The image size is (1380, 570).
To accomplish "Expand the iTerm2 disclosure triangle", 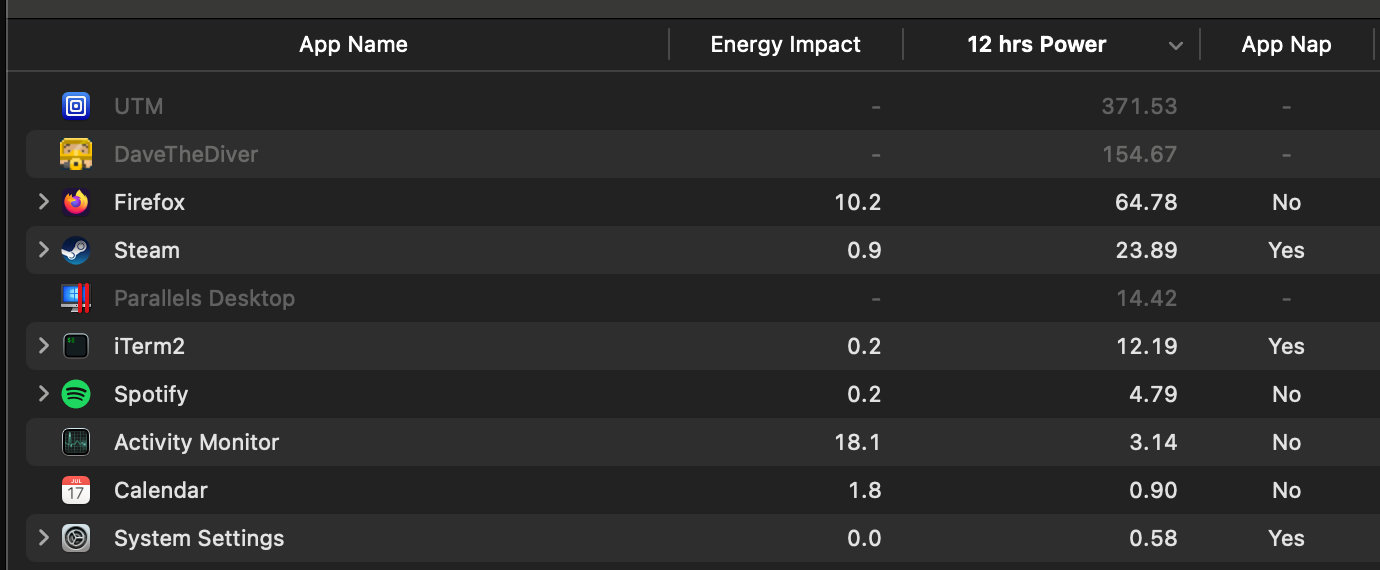I will pyautogui.click(x=43, y=346).
